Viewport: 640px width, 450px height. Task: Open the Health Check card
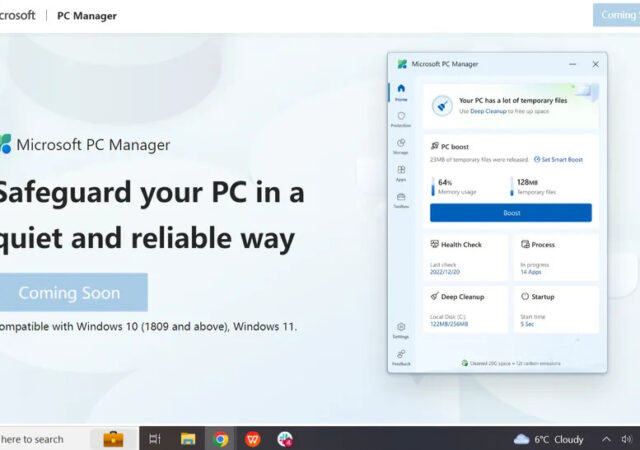tap(465, 257)
